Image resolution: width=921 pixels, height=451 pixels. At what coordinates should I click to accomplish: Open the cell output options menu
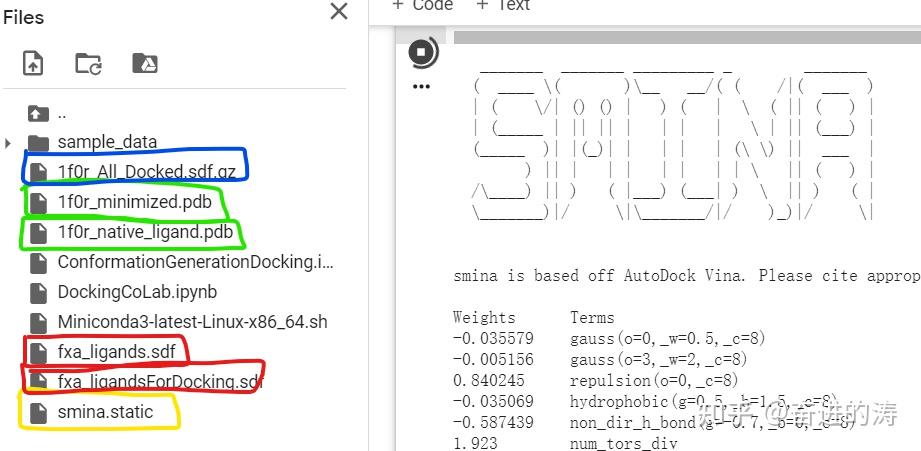point(421,86)
